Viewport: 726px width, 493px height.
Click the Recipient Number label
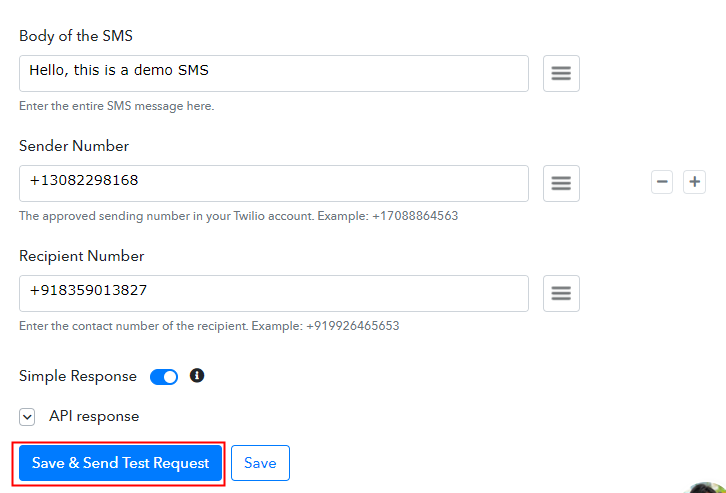pos(81,256)
